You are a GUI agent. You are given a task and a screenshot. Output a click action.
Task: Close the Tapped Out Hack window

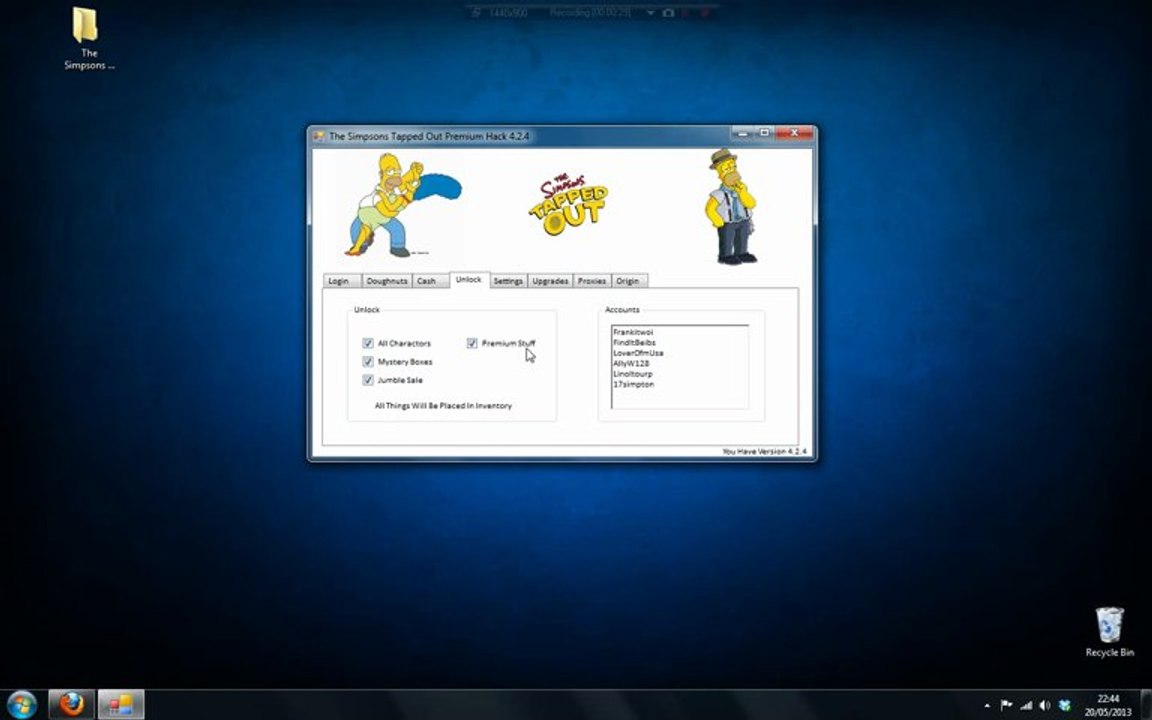[794, 133]
